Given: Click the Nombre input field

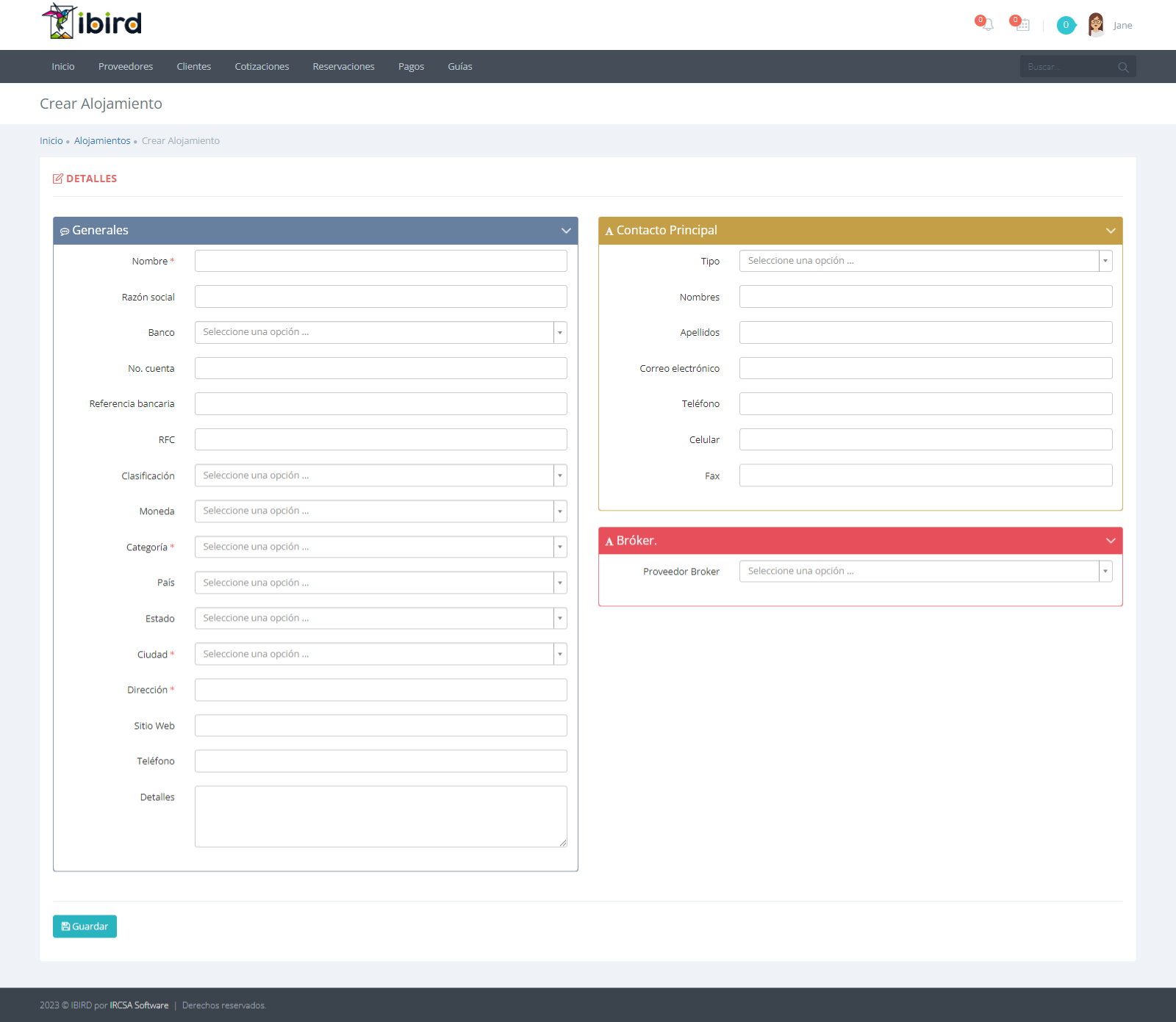Looking at the screenshot, I should (x=381, y=261).
